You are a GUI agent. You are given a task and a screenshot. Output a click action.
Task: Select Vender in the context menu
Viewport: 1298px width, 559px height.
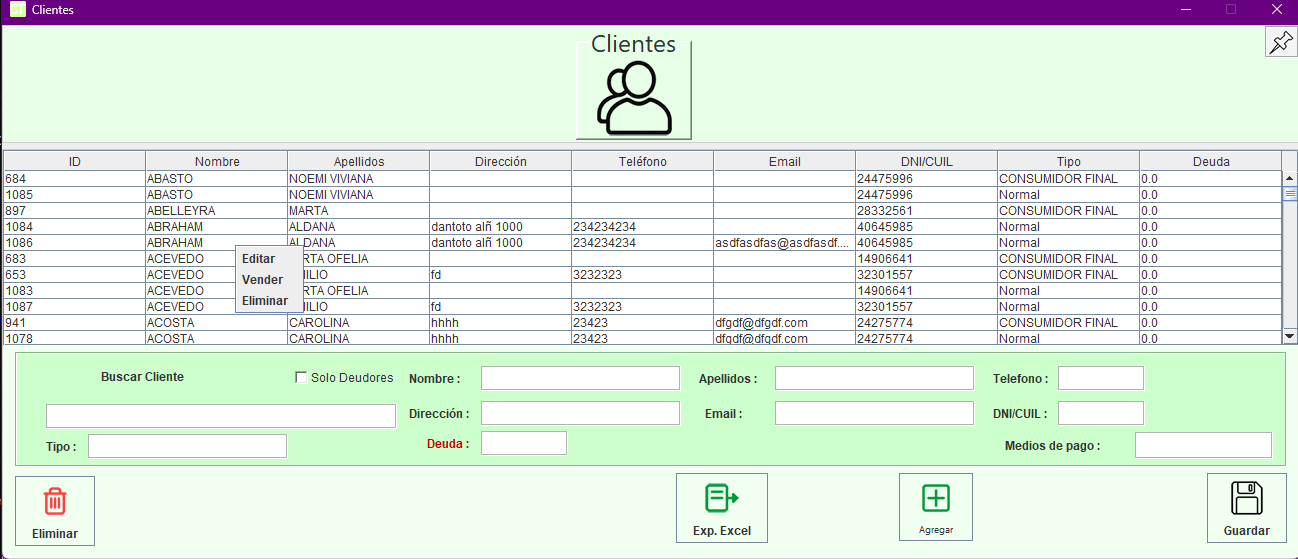[x=263, y=280]
